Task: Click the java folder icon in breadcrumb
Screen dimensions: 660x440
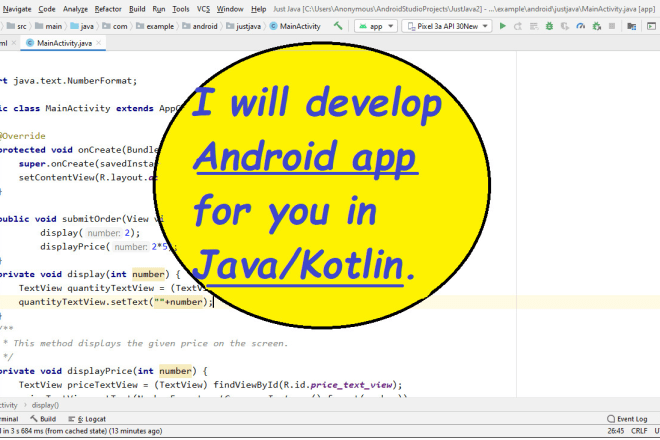Action: (x=75, y=26)
